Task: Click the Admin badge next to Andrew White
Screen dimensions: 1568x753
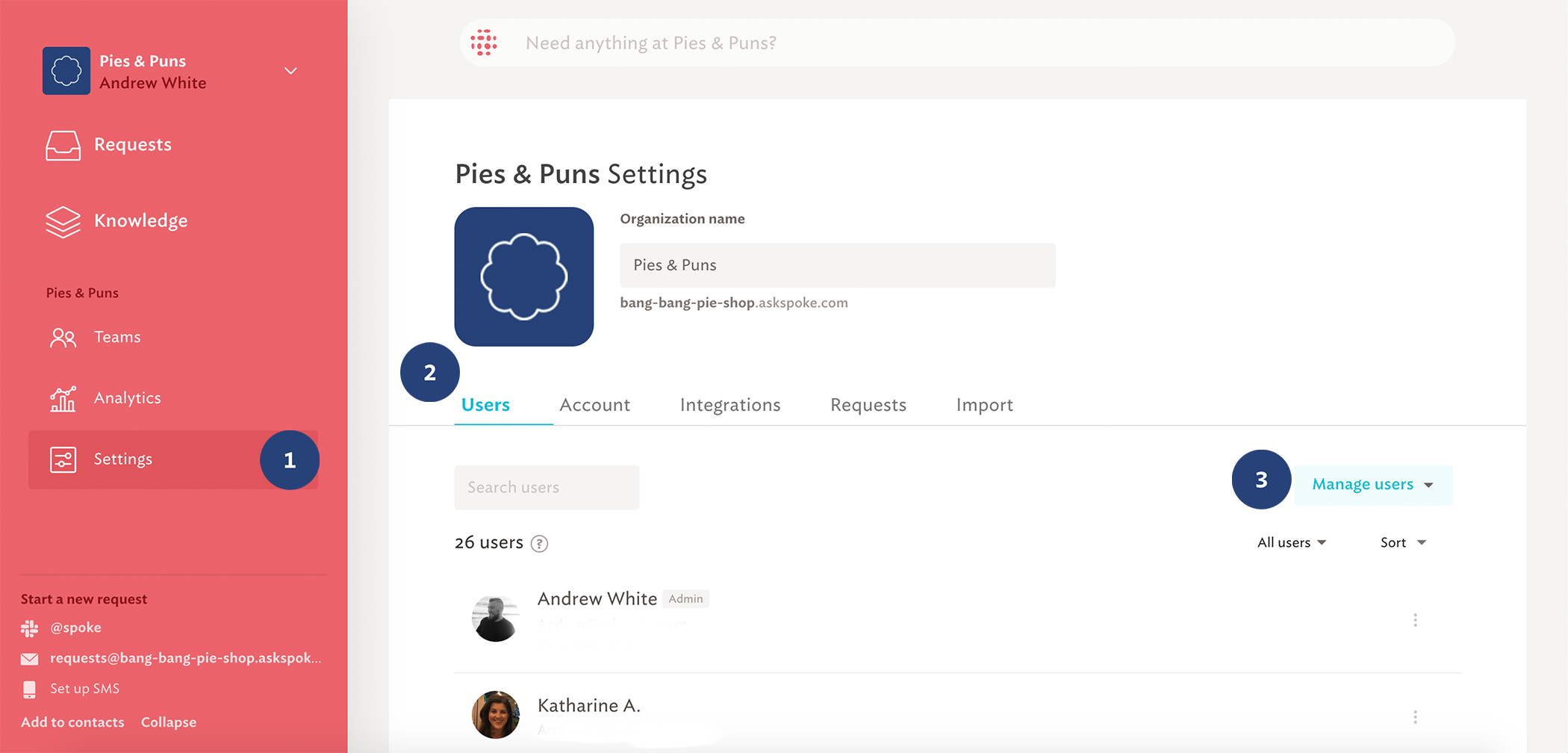Action: (x=685, y=599)
